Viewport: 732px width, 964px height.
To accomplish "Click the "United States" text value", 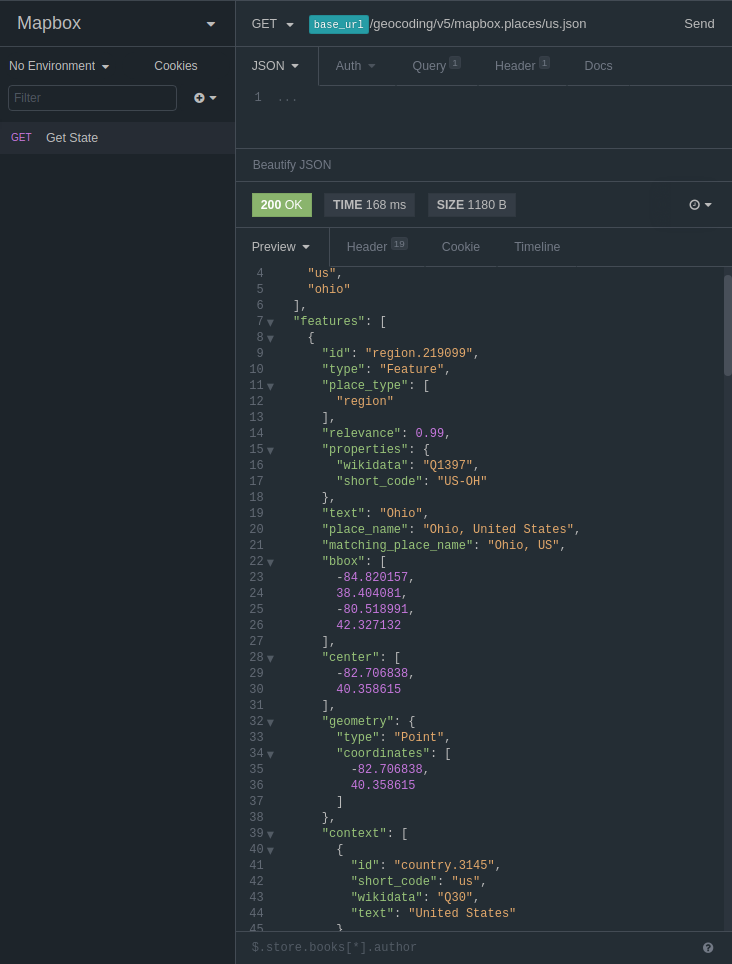I will point(462,913).
